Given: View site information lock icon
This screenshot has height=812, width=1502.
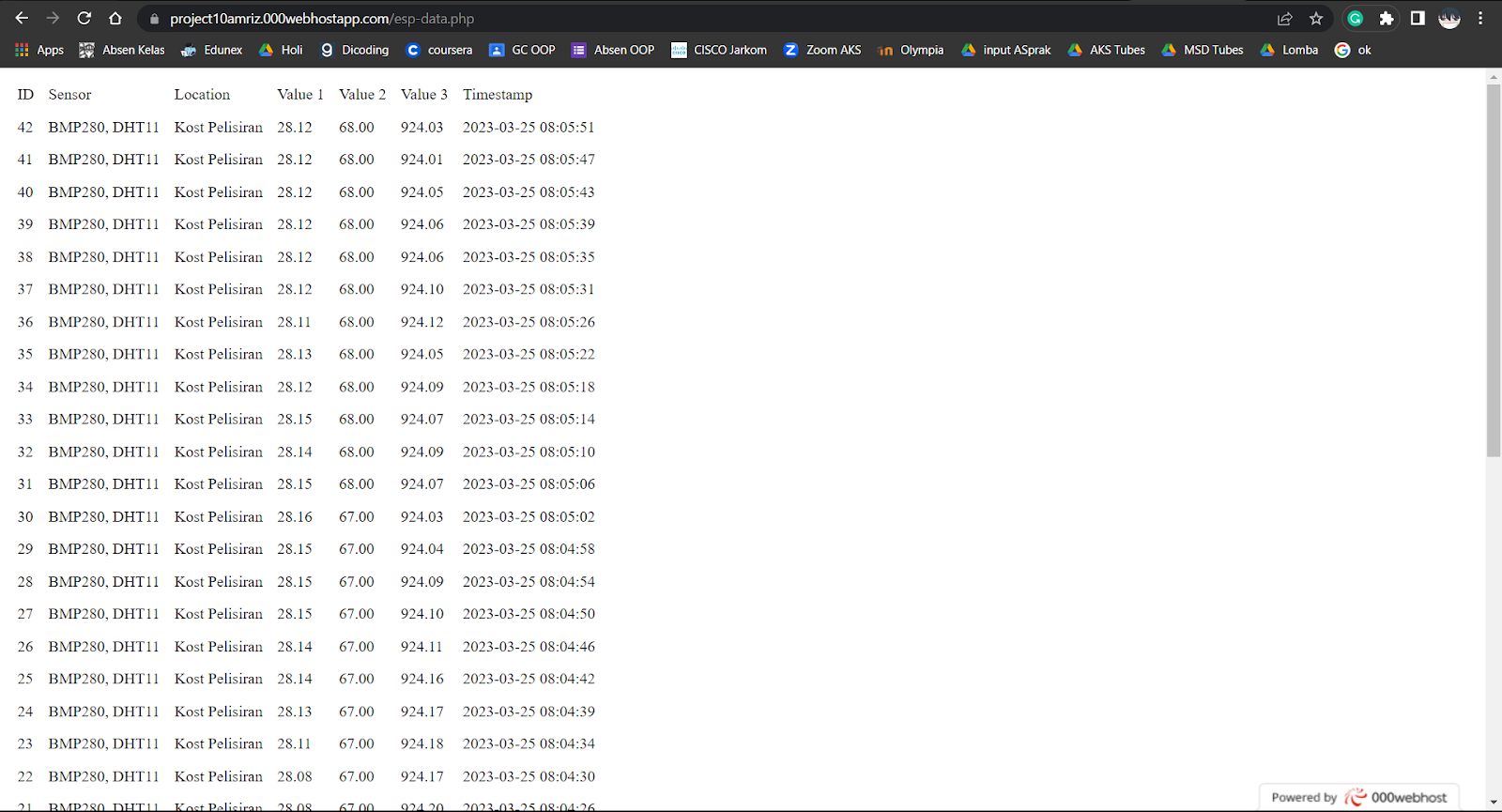Looking at the screenshot, I should coord(155,19).
